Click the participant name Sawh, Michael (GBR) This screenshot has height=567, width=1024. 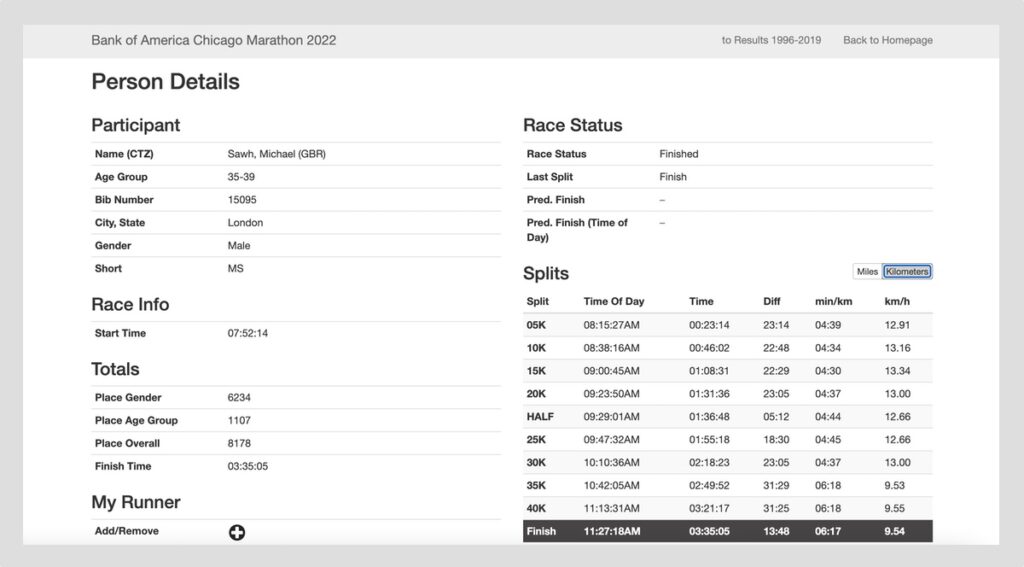[x=277, y=154]
